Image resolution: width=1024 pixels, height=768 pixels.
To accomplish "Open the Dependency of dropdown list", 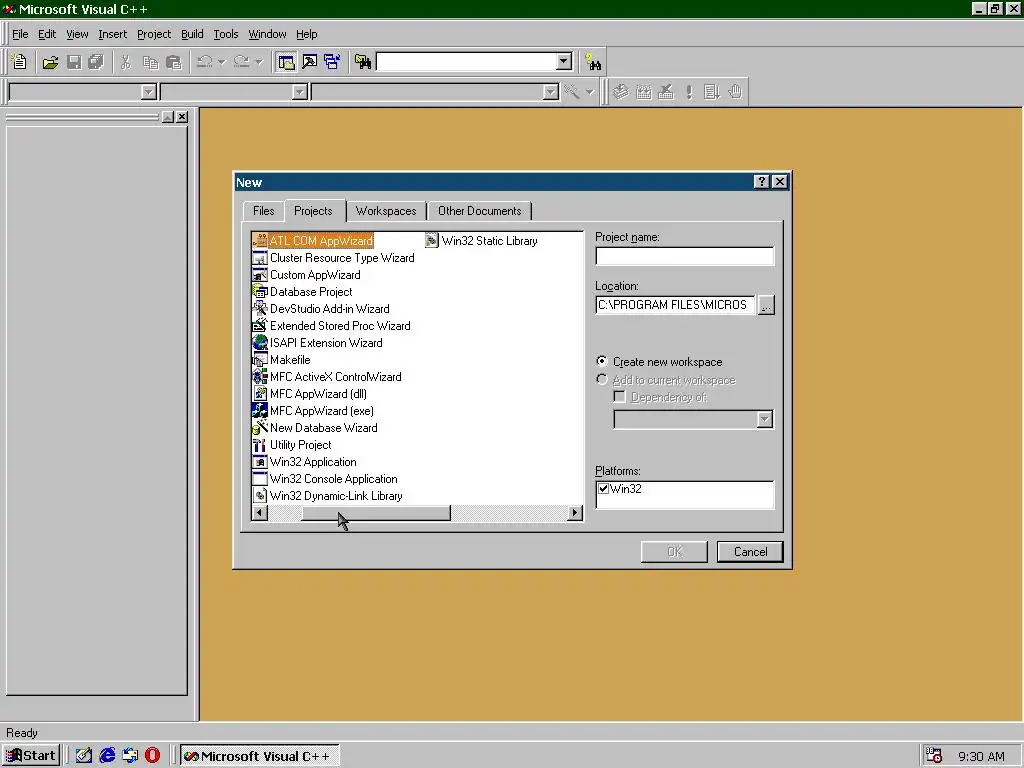I will point(765,419).
